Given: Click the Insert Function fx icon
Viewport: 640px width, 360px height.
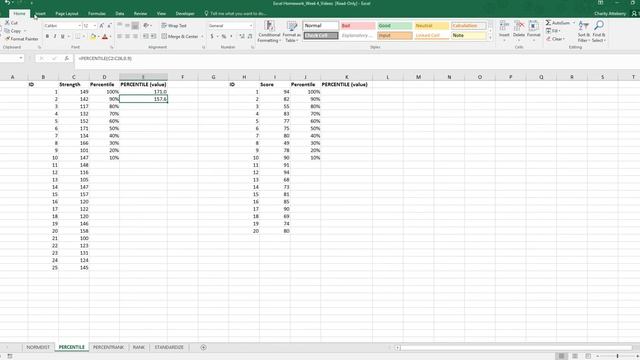Looking at the screenshot, I should tap(67, 59).
